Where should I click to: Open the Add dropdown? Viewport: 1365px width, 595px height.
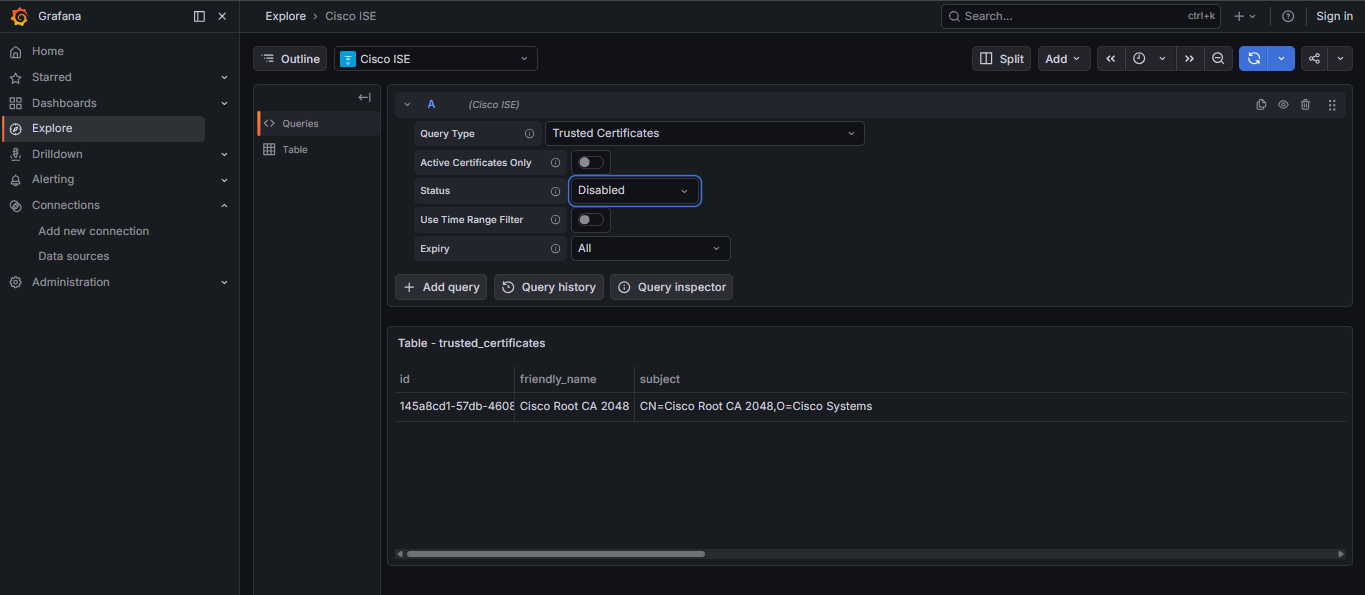1064,59
